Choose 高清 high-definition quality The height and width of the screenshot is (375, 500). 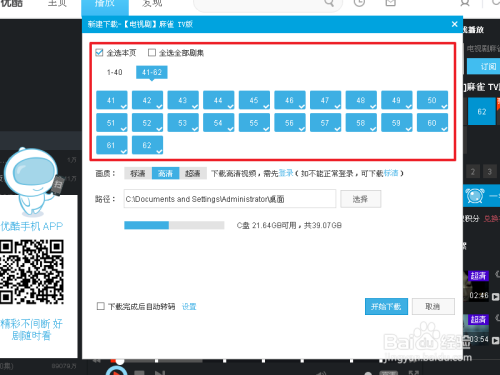point(165,173)
